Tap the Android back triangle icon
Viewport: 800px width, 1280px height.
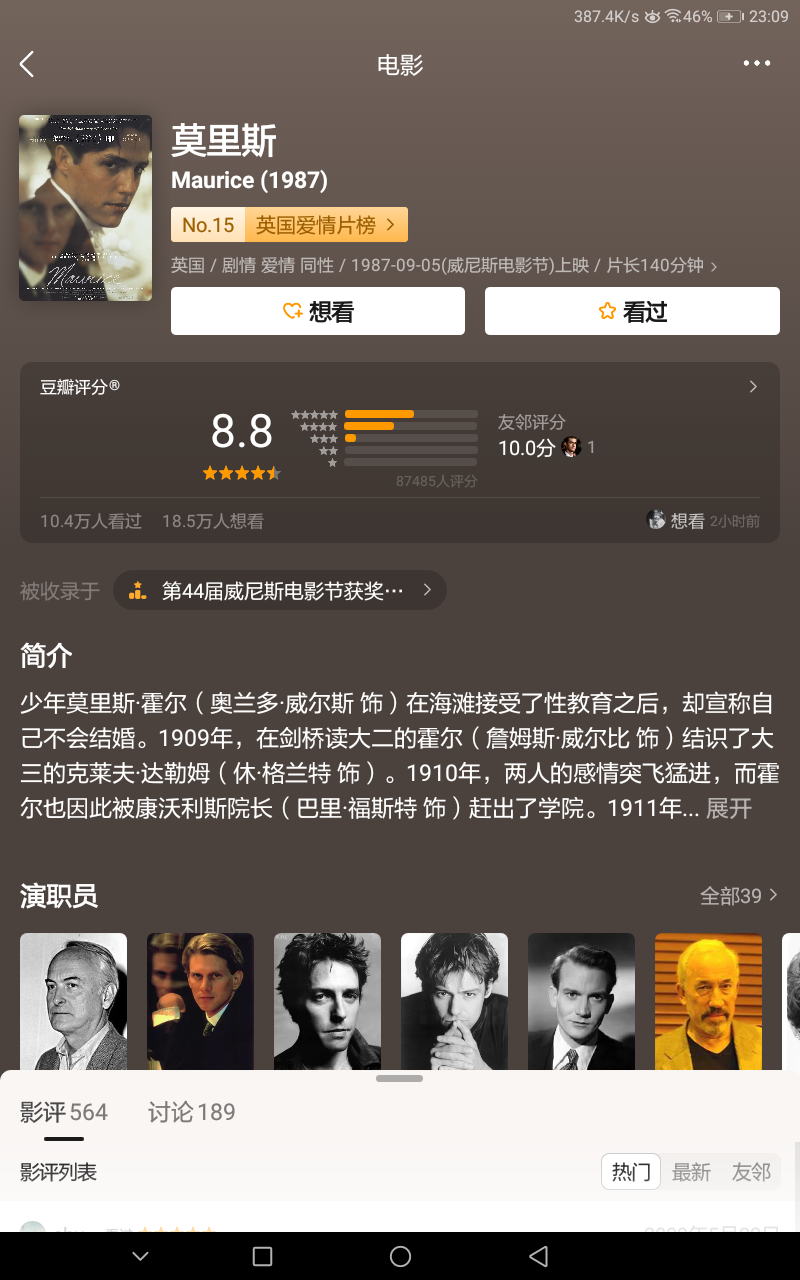tap(538, 1256)
